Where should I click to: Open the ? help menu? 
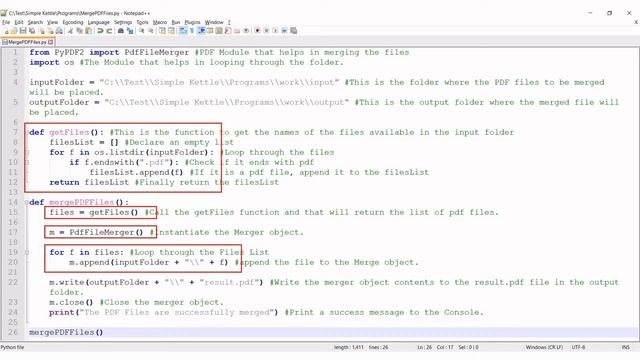pyautogui.click(x=229, y=22)
